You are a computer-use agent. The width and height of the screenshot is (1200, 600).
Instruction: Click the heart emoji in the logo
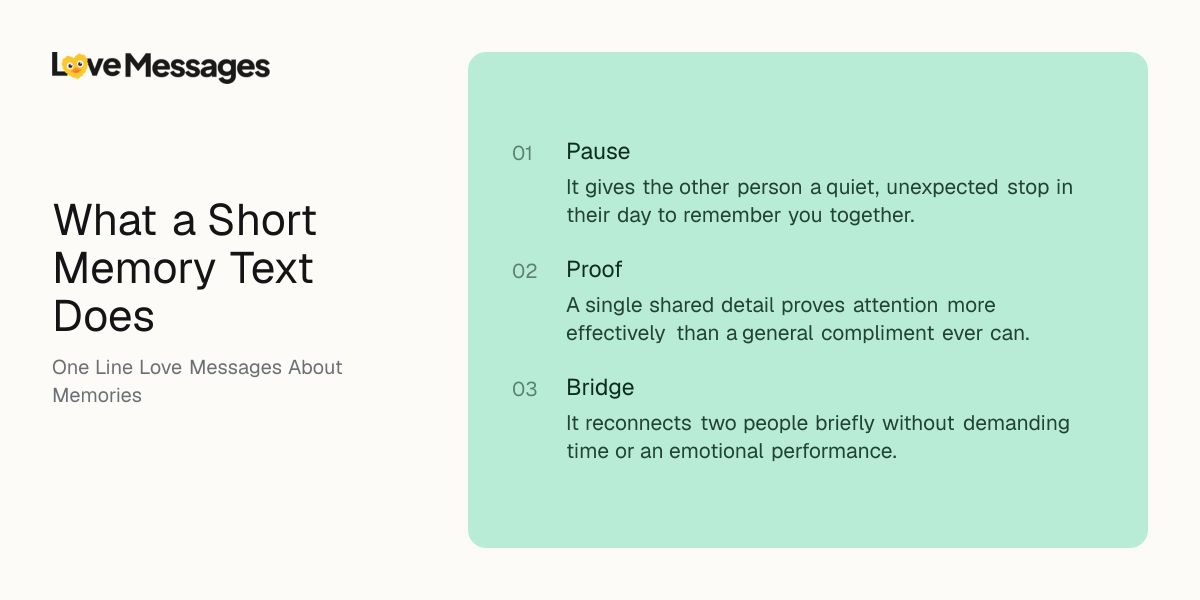click(74, 66)
